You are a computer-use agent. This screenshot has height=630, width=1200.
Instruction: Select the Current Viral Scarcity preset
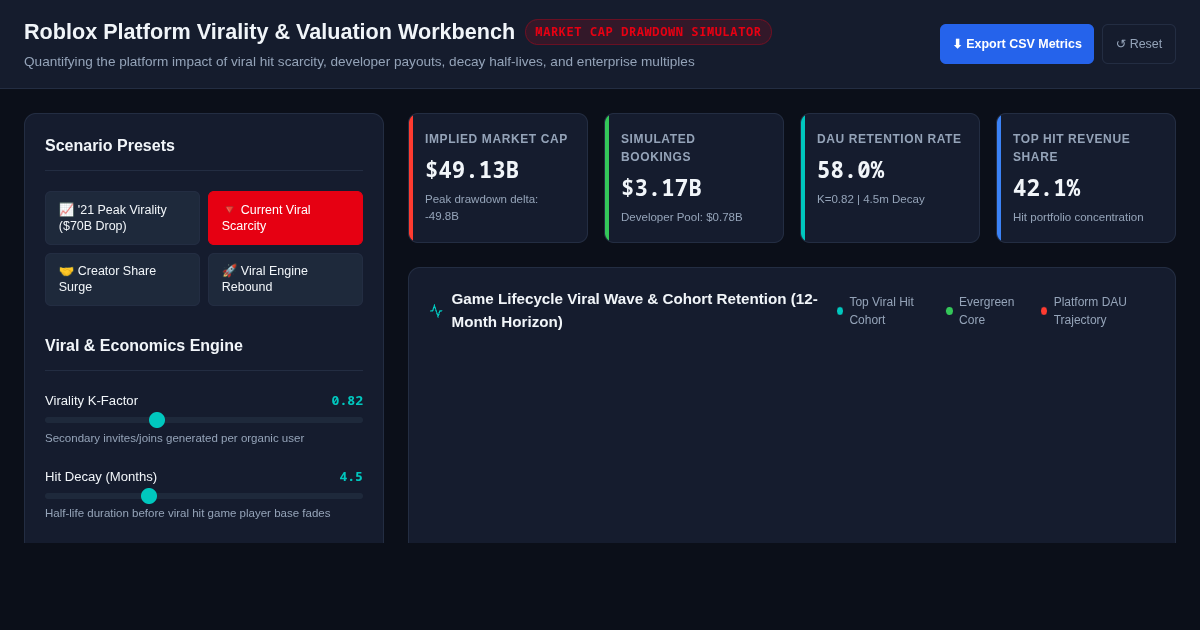coord(285,218)
